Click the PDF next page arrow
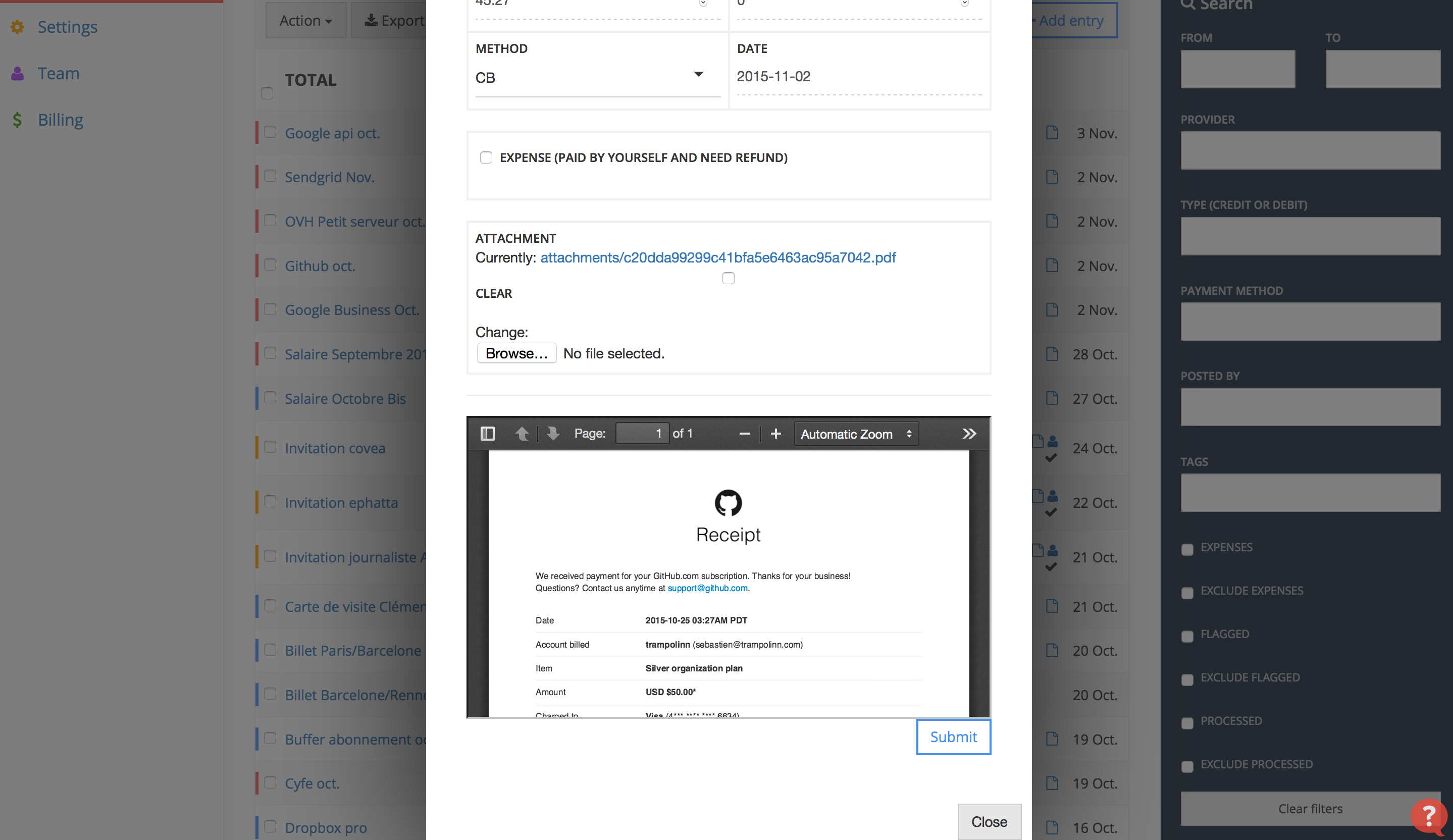 [x=553, y=434]
